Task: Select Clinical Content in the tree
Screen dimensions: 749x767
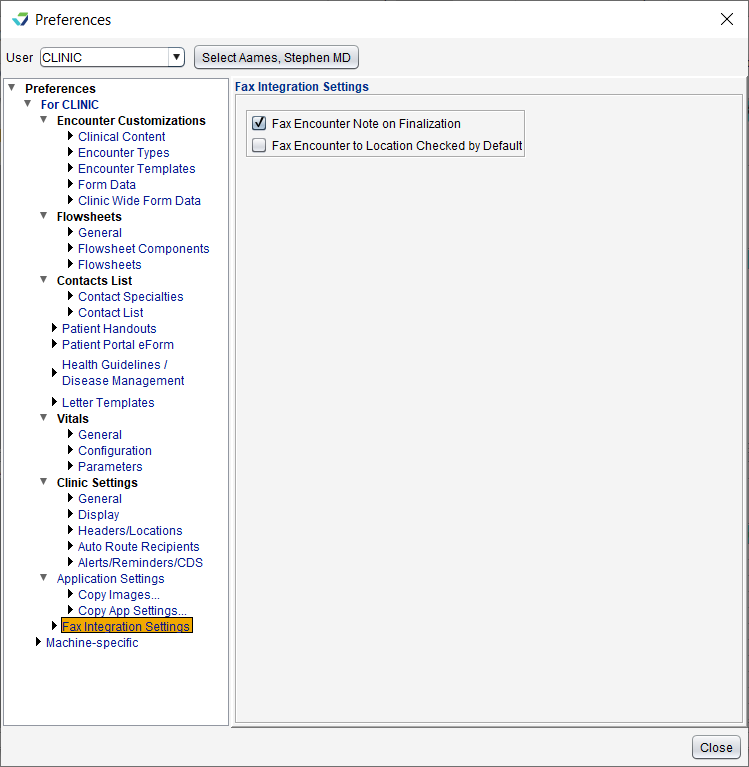Action: (122, 137)
